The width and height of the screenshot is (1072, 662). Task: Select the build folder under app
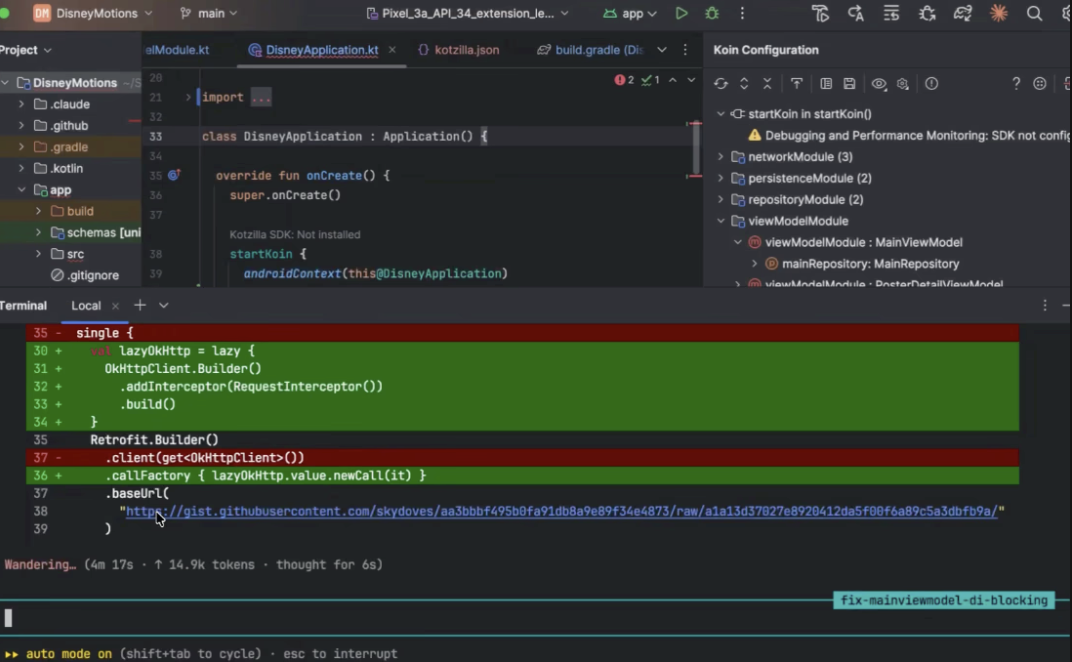(72, 211)
